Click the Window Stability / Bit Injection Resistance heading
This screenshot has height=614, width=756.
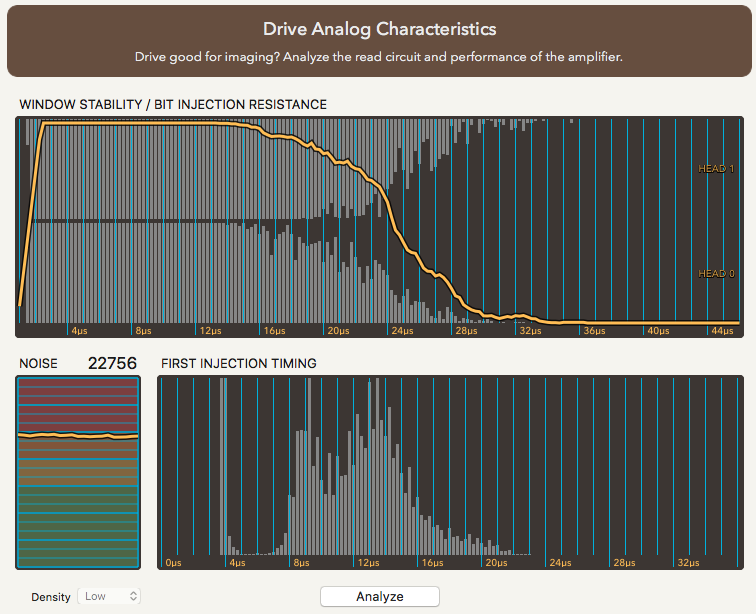pyautogui.click(x=173, y=104)
